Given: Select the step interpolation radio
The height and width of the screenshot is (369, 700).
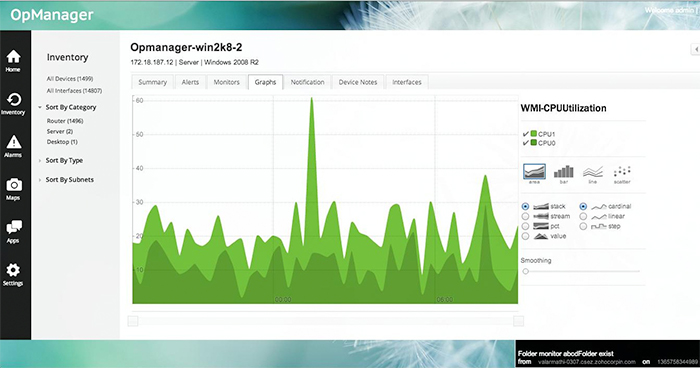Looking at the screenshot, I should (x=583, y=226).
